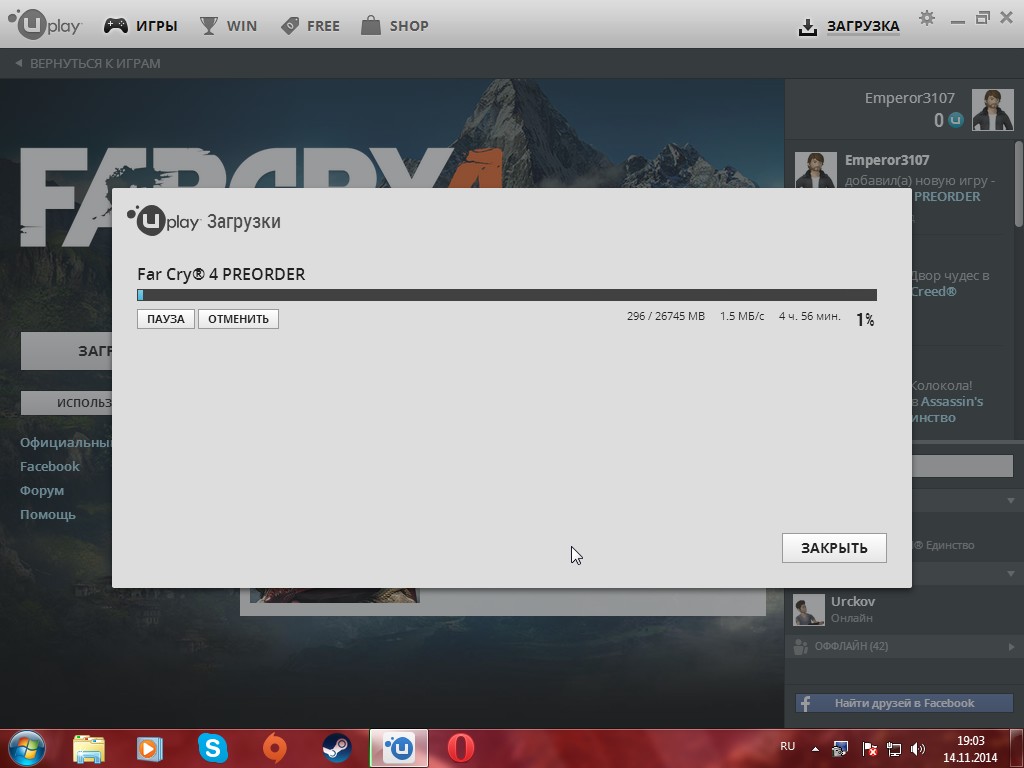Click the download arrow icon
This screenshot has width=1024, height=768.
[808, 27]
